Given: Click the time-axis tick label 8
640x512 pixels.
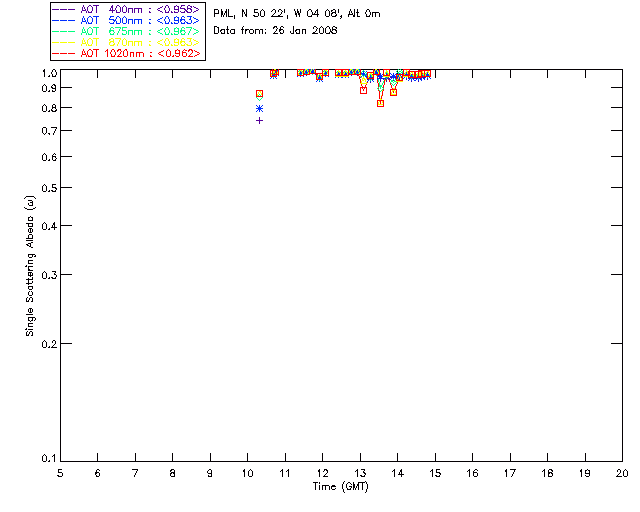Looking at the screenshot, I should click(x=172, y=473).
